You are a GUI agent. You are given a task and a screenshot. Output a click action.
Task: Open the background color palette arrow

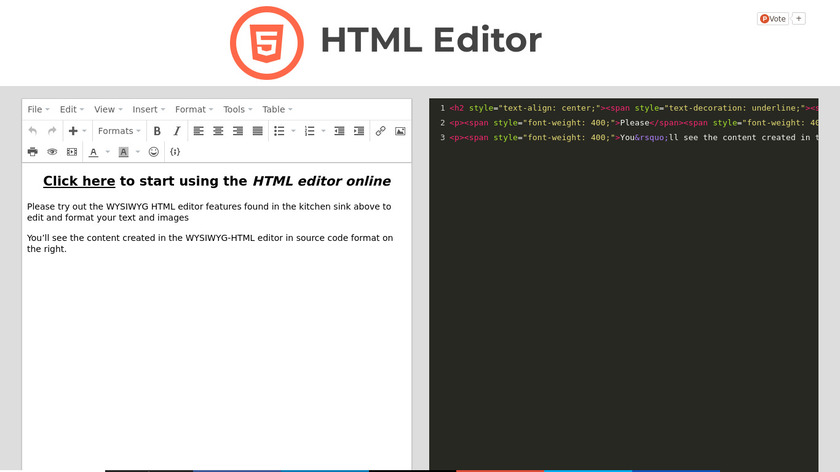[137, 152]
